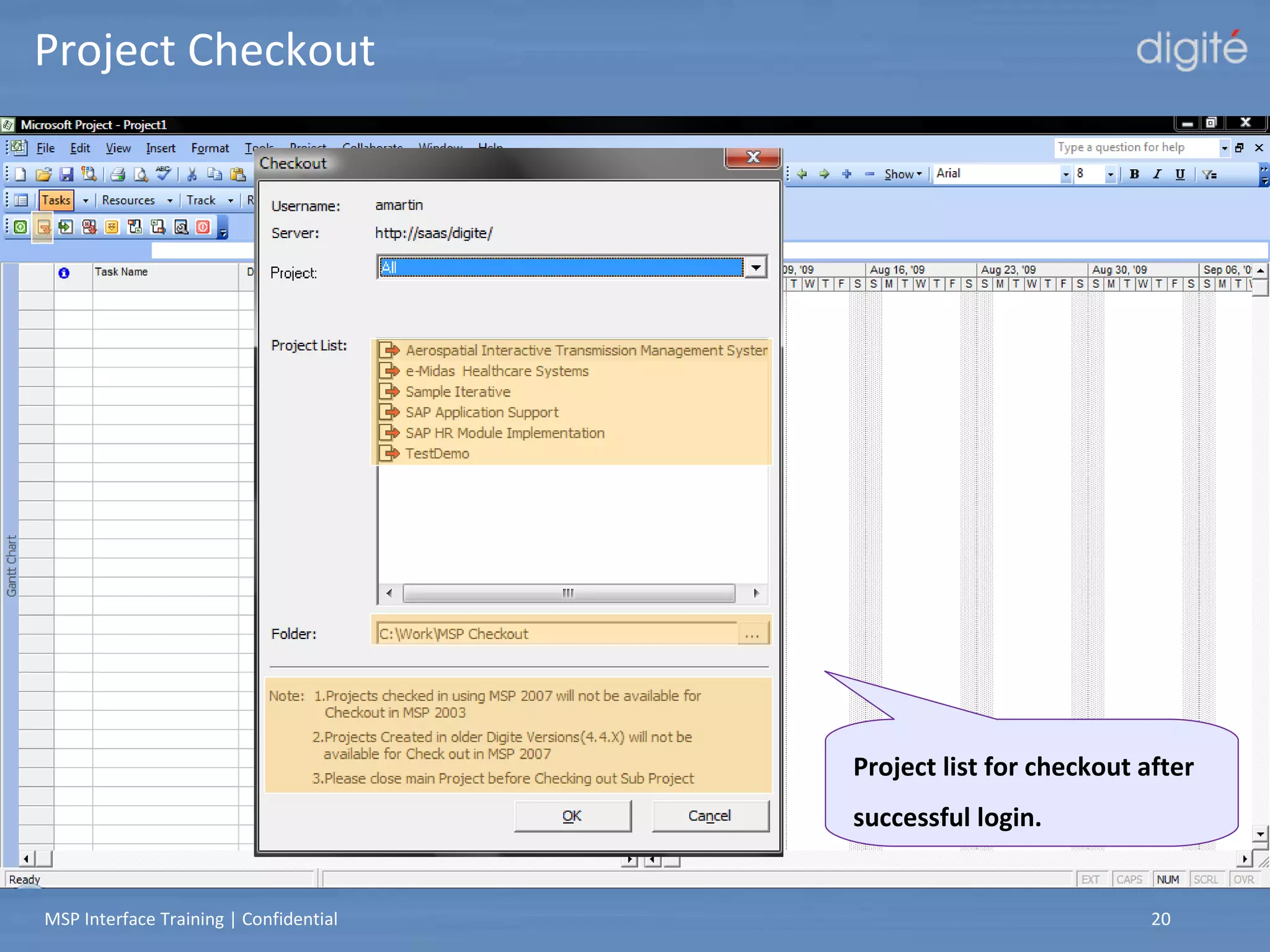
Task: Click the first hierarchy diagram icon
Action: point(135,227)
